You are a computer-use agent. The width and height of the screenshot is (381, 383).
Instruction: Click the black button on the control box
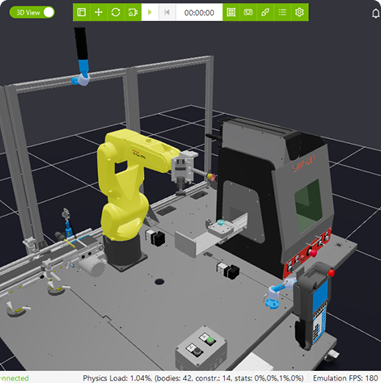click(x=198, y=351)
